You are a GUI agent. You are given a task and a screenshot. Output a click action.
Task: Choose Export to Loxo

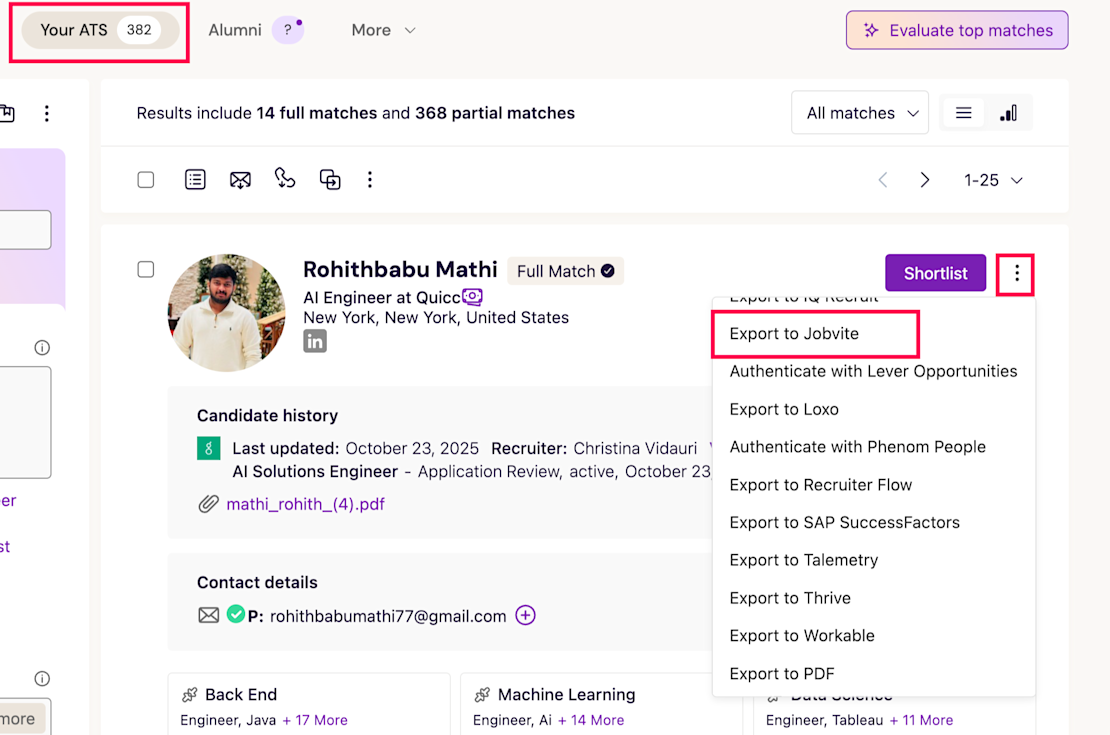[784, 409]
